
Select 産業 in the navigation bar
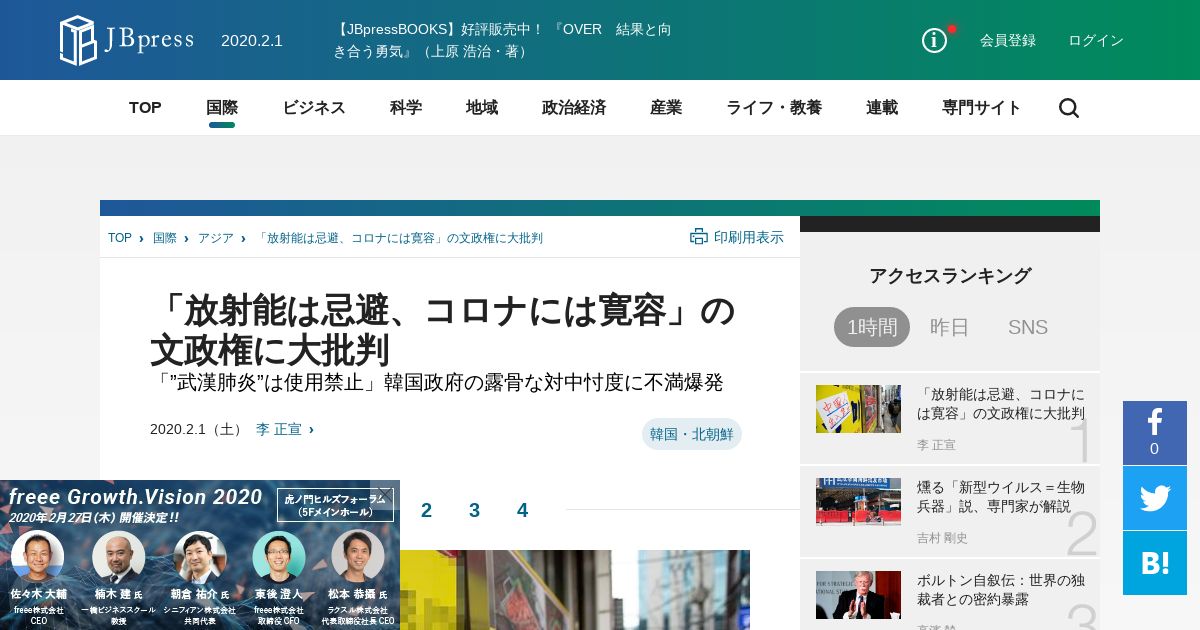(666, 108)
